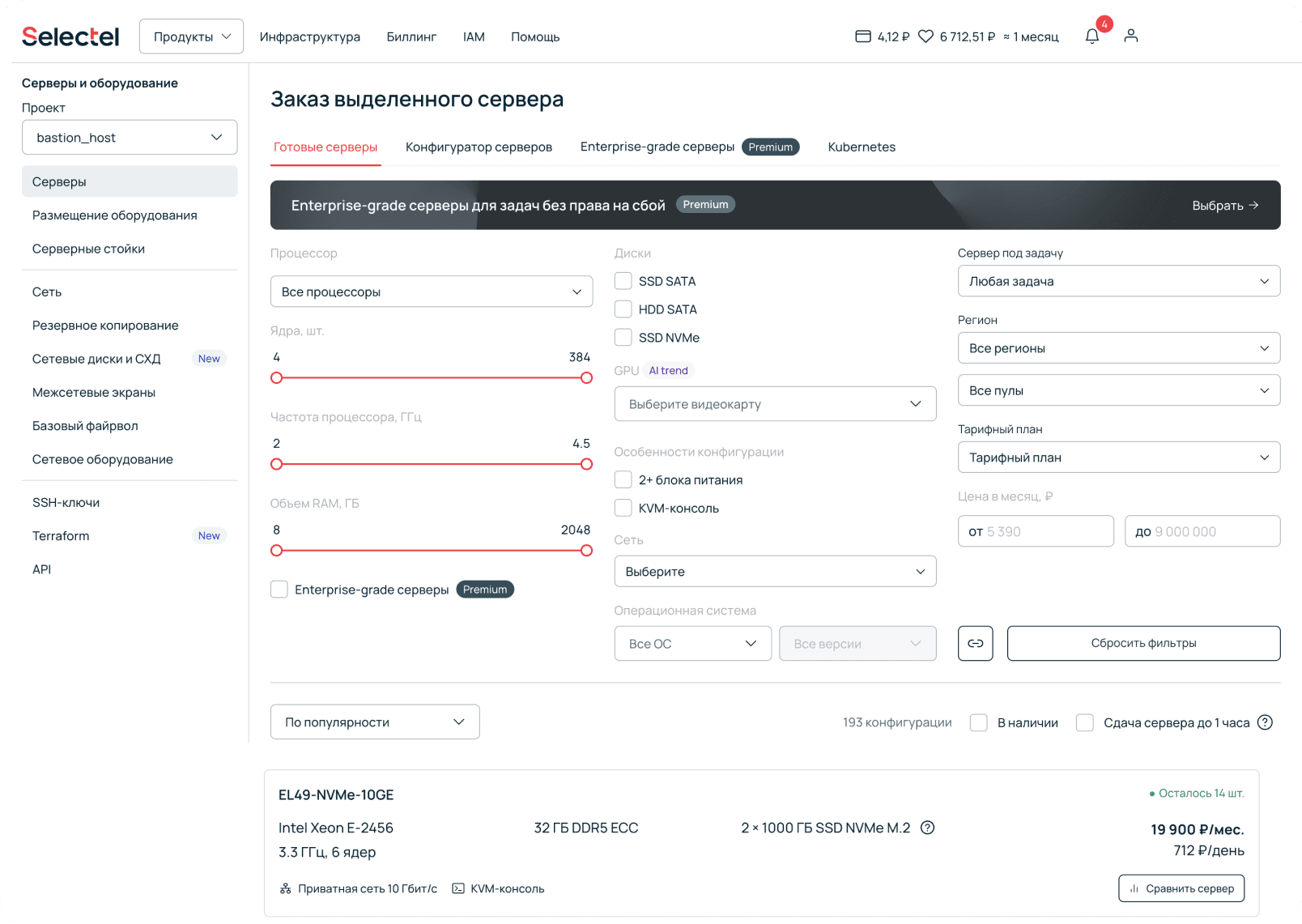
Task: Click Сравнить сервер button
Action: [x=1181, y=888]
